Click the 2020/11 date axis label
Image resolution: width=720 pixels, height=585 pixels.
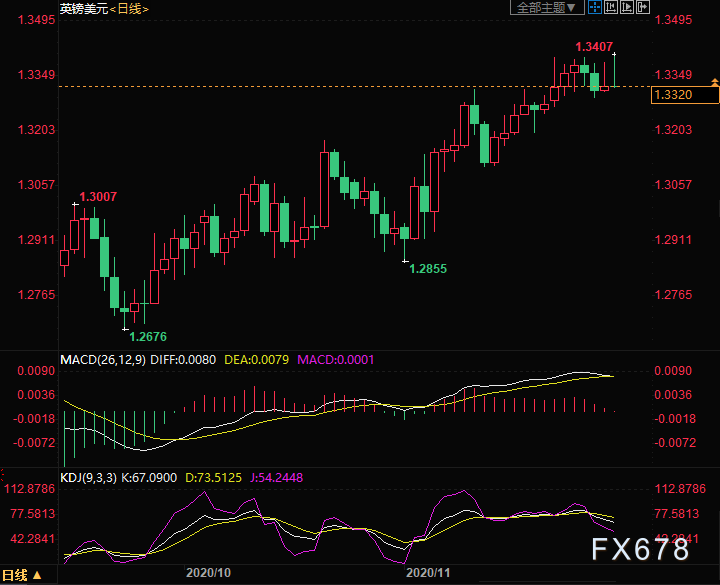click(428, 573)
